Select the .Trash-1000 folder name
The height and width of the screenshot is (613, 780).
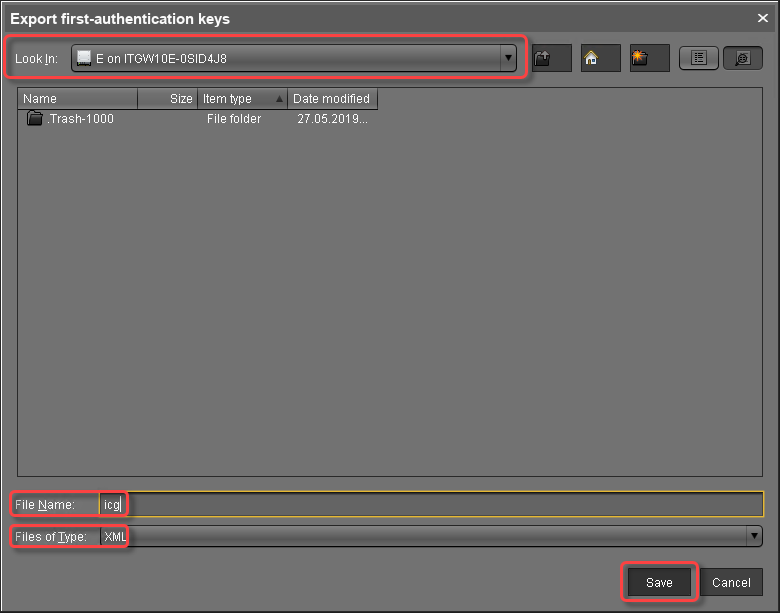pos(81,119)
